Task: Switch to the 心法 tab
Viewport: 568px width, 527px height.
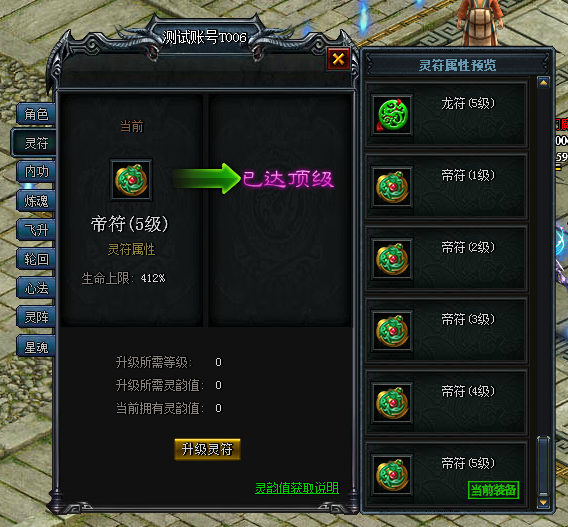Action: (36, 288)
